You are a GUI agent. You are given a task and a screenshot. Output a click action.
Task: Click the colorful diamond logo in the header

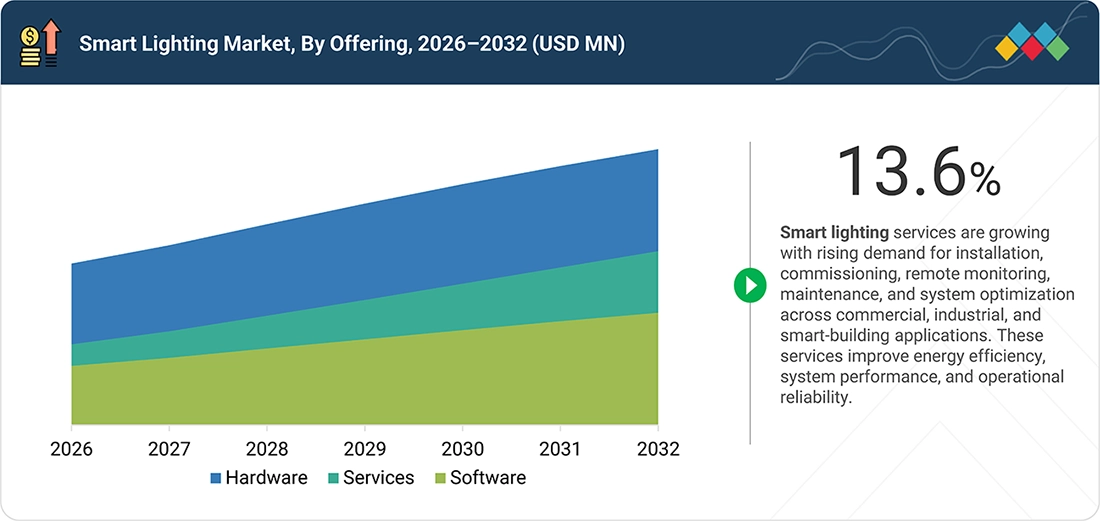click(x=1032, y=41)
